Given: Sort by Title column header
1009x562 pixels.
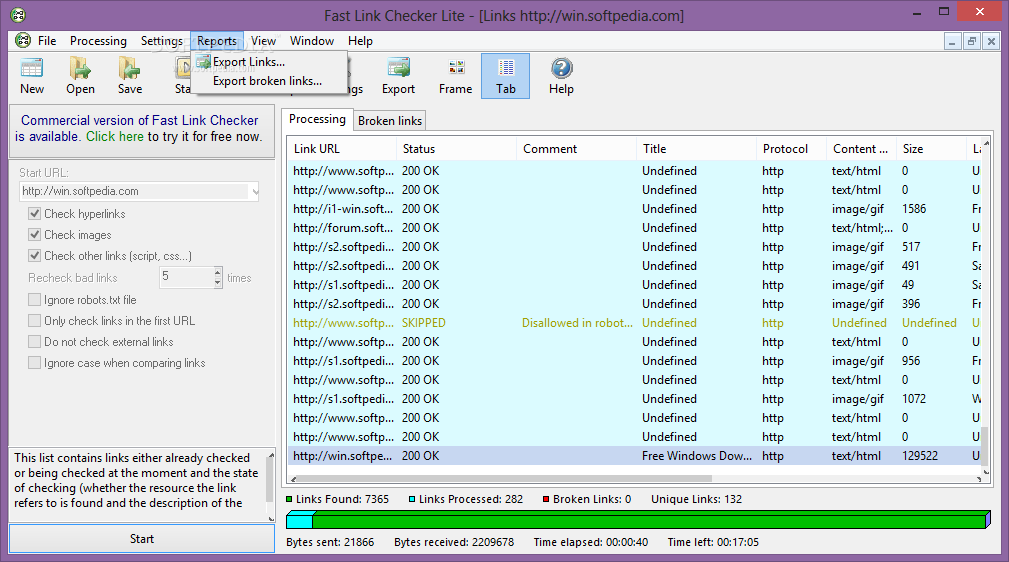Looking at the screenshot, I should point(696,149).
